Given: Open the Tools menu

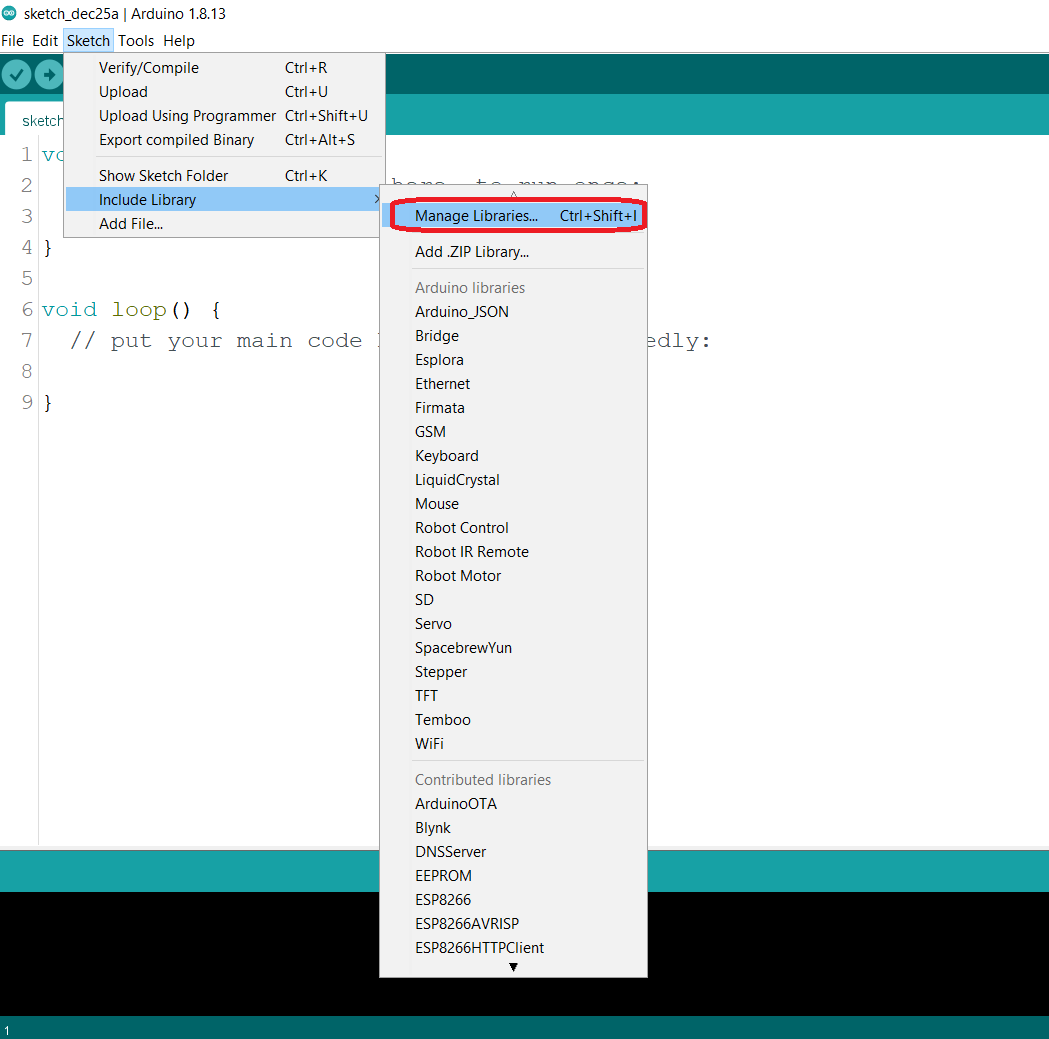Looking at the screenshot, I should (136, 41).
